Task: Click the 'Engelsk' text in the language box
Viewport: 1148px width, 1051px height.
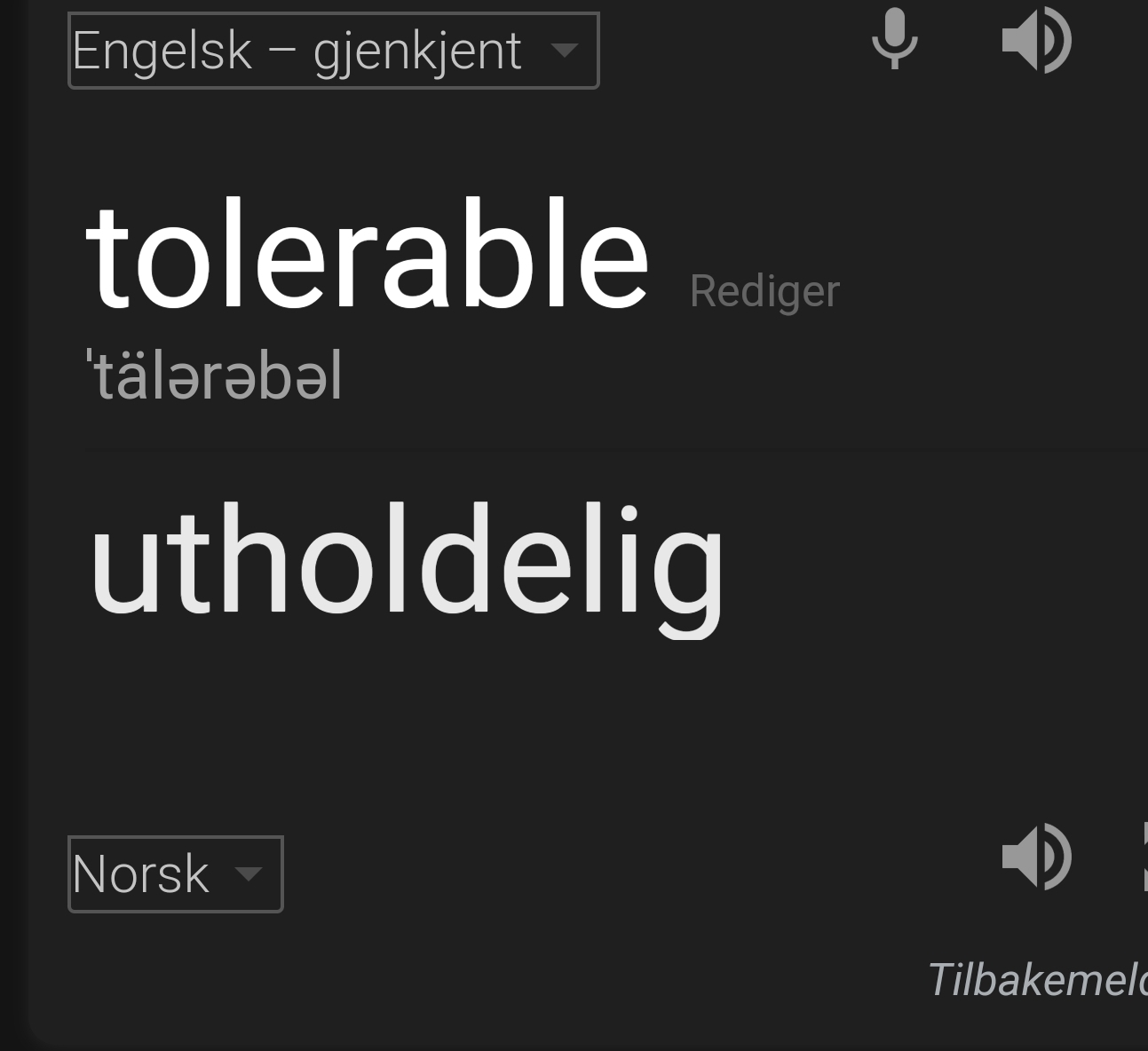Action: 162,51
